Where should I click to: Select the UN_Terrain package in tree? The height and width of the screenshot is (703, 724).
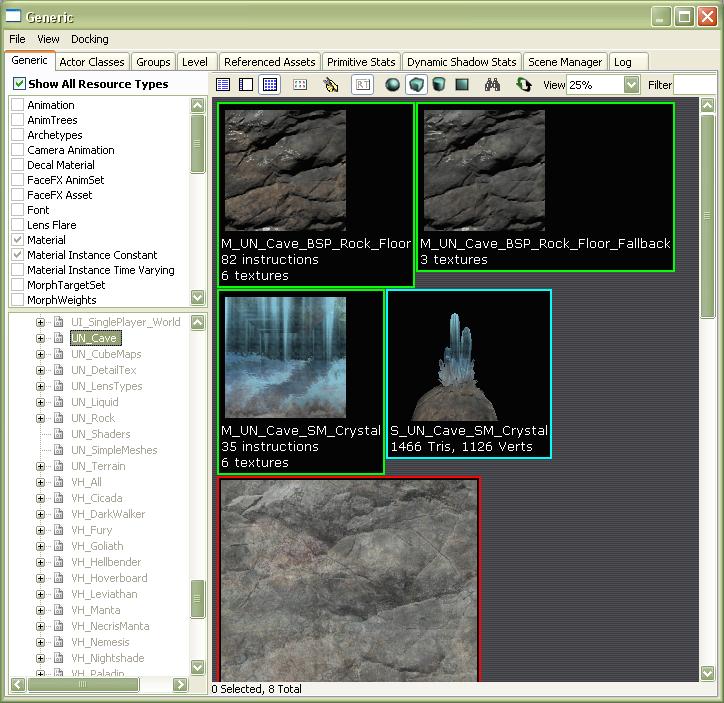[98, 466]
